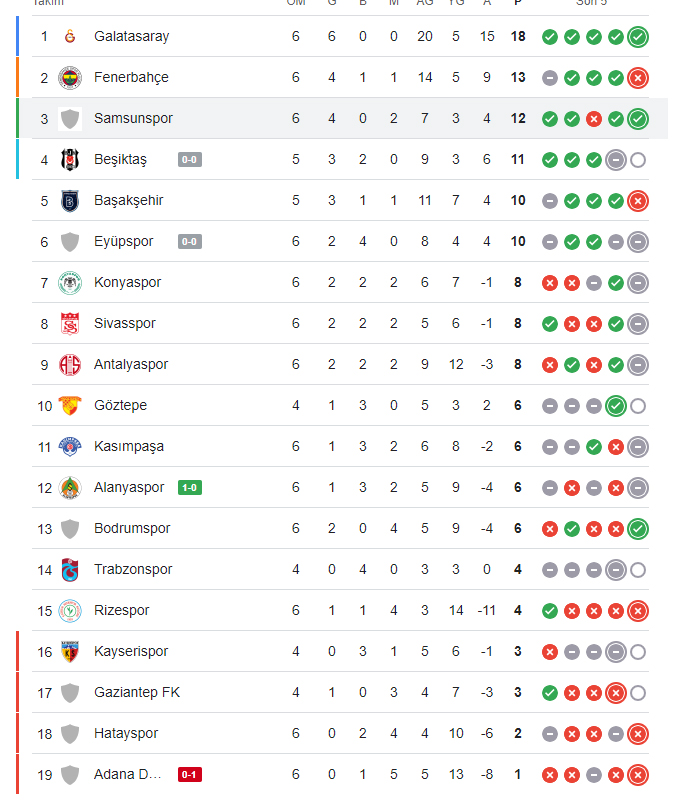Screen dimensions: 674x800
Task: Click Bodrumspor's latest win form circle
Action: click(638, 529)
